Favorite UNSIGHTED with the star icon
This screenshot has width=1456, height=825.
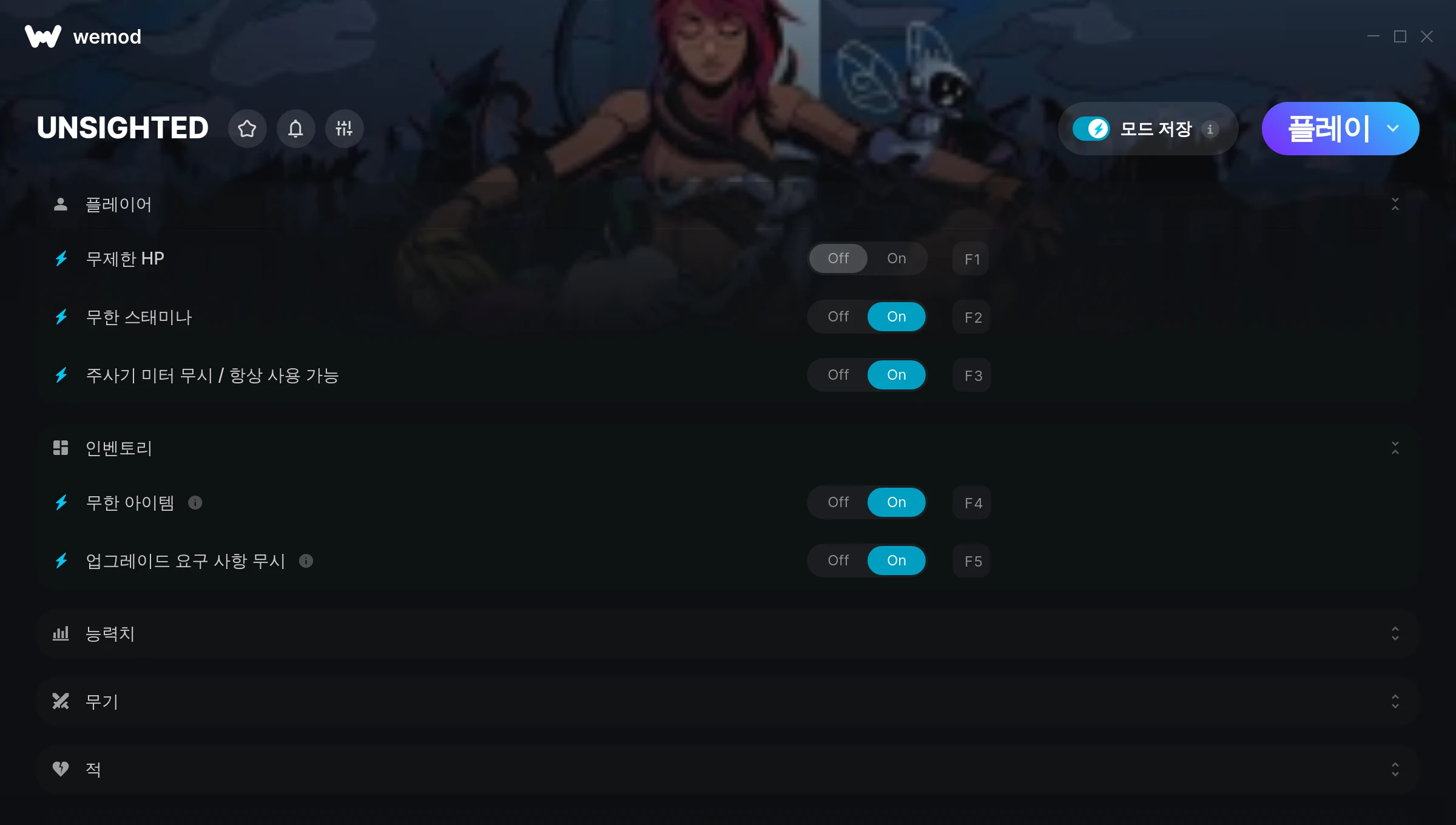point(247,129)
